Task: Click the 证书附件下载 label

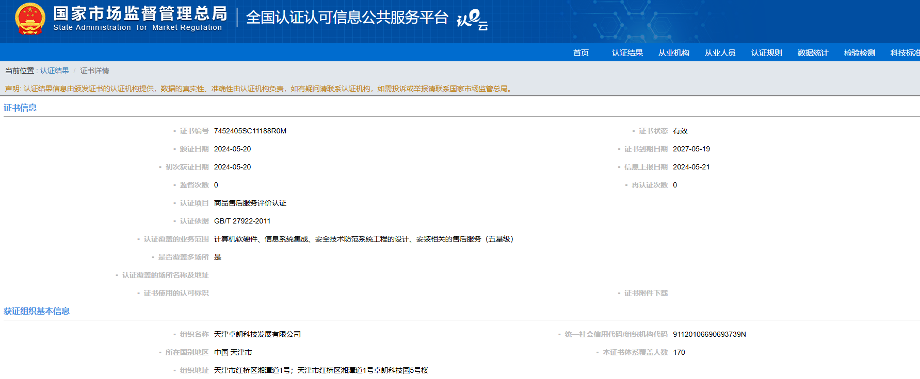Action: (645, 293)
